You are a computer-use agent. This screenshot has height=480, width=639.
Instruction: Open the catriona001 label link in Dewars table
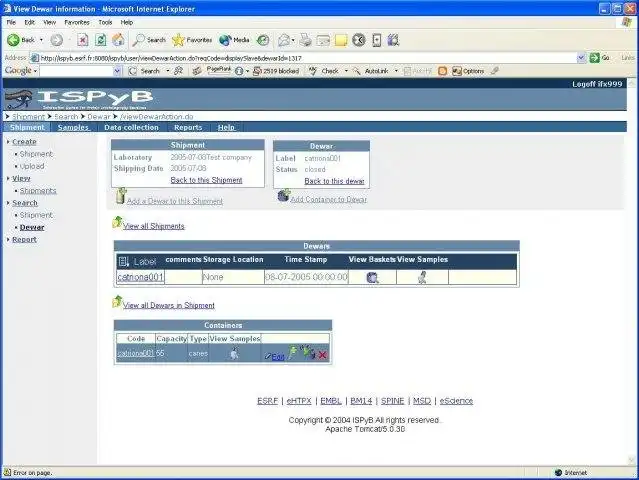click(141, 277)
